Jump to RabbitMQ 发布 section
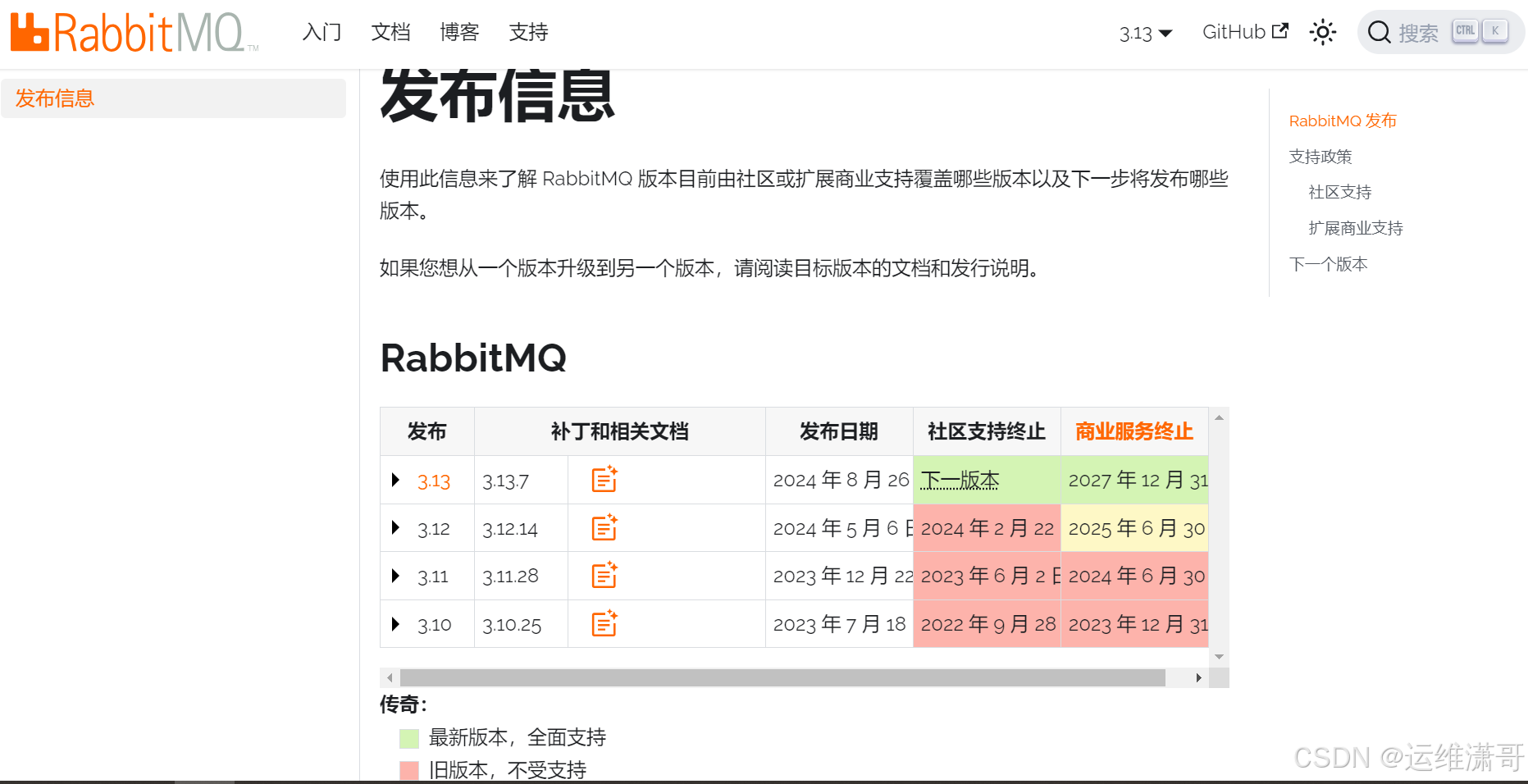1528x784 pixels. pos(1342,121)
